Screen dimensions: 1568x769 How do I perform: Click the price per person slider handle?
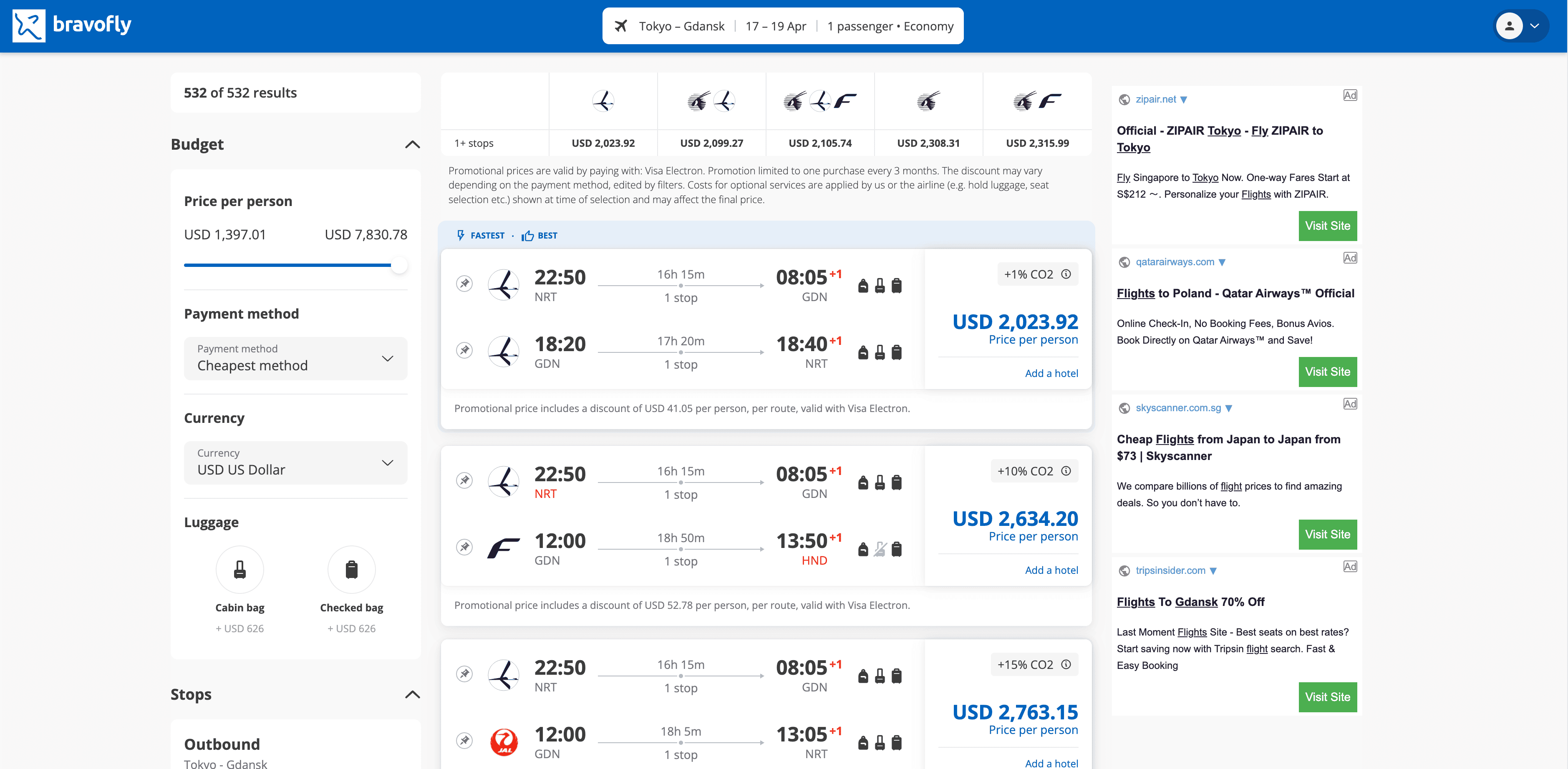point(399,265)
